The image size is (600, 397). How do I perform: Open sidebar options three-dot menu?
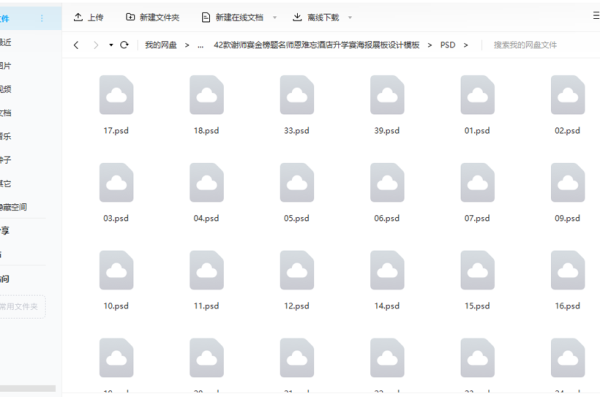pos(42,18)
